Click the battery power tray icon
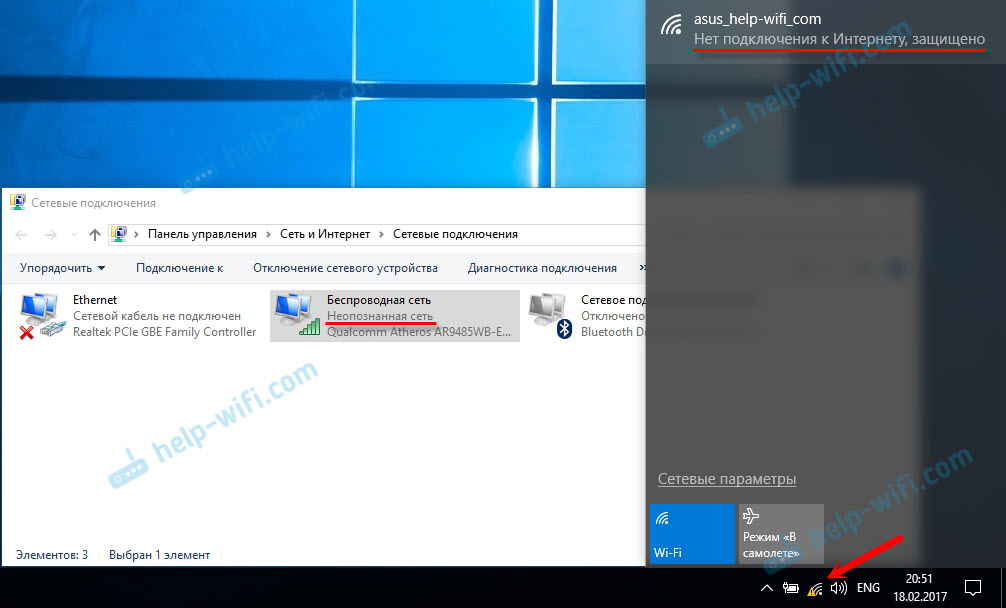This screenshot has width=1006, height=608. (790, 587)
